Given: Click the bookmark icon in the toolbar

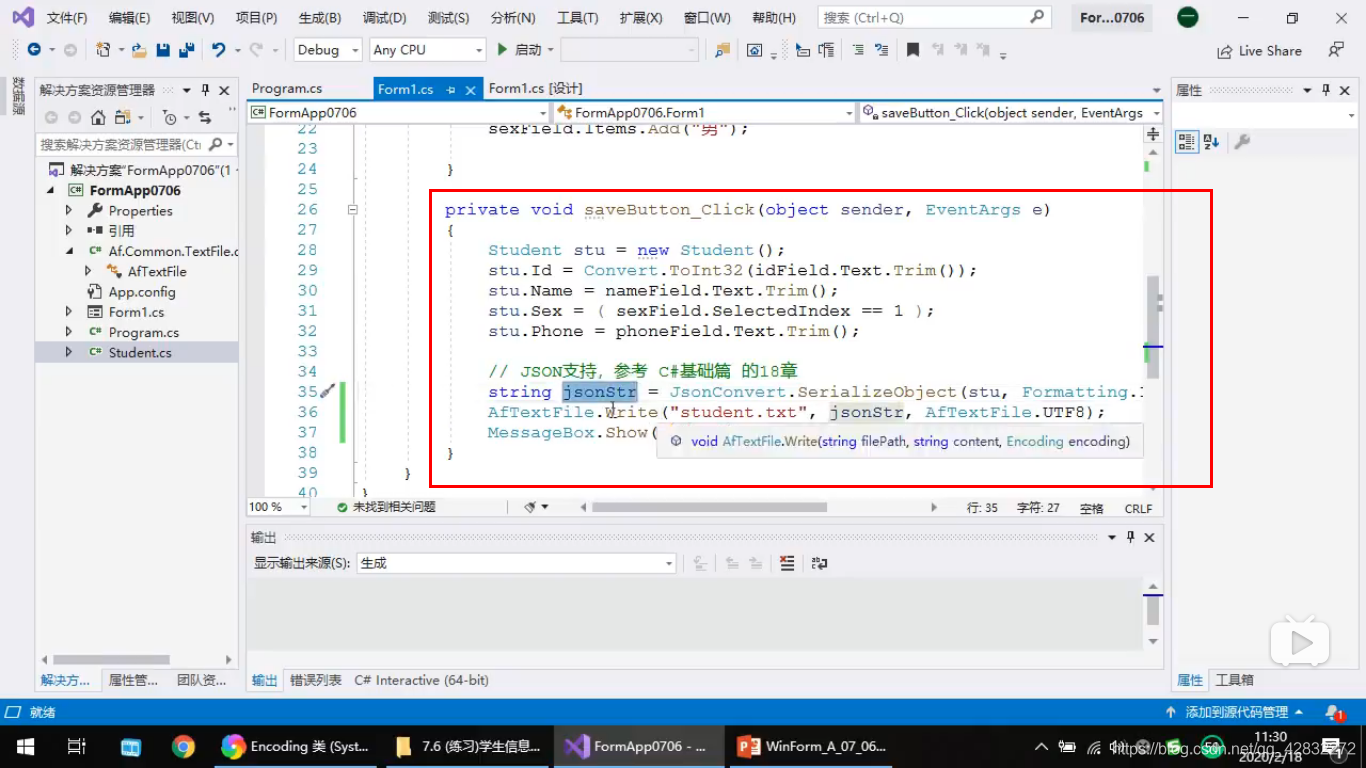Looking at the screenshot, I should pyautogui.click(x=912, y=50).
